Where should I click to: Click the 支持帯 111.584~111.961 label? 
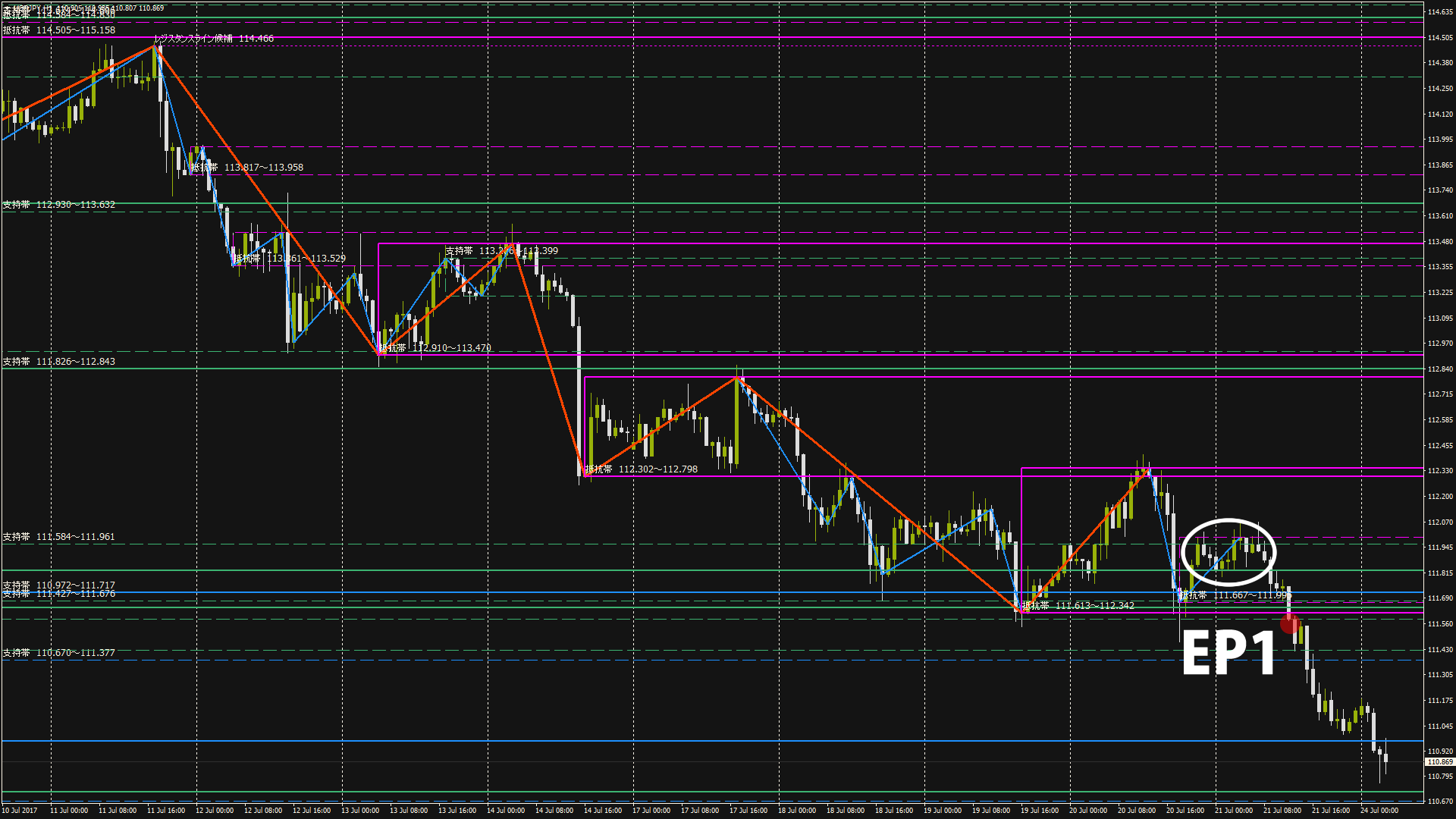(59, 537)
